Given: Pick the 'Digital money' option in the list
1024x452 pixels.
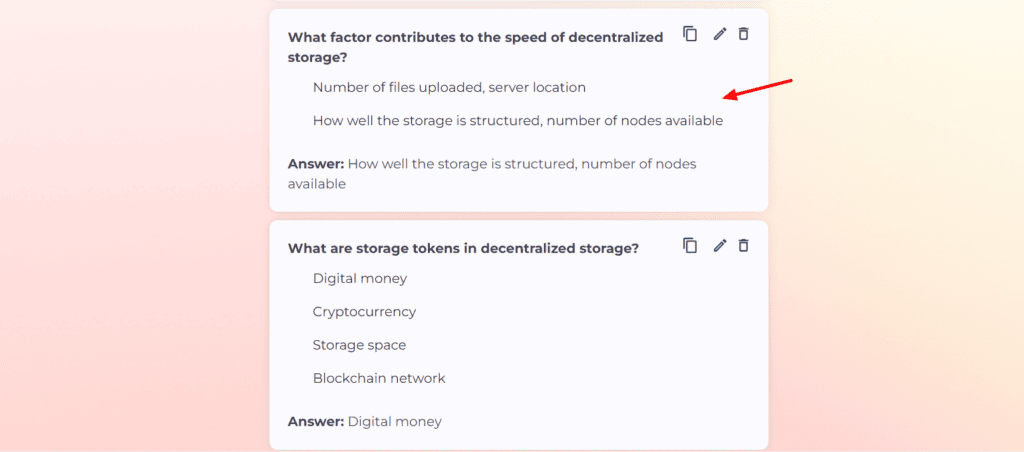Looking at the screenshot, I should 360,279.
